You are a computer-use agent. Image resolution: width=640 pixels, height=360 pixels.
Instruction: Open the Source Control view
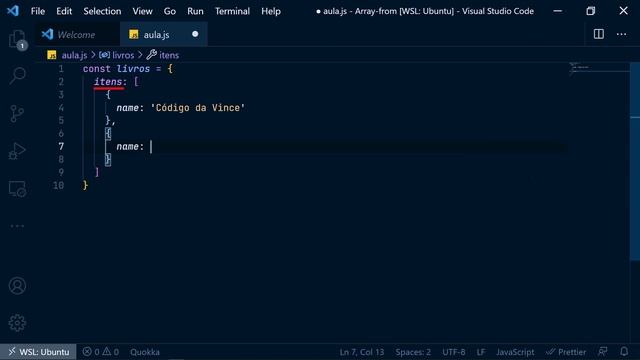(x=17, y=114)
